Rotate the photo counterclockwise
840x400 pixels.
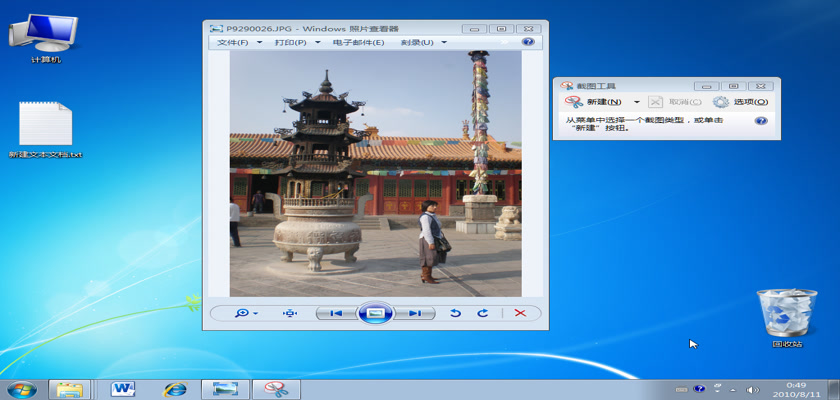click(x=455, y=313)
